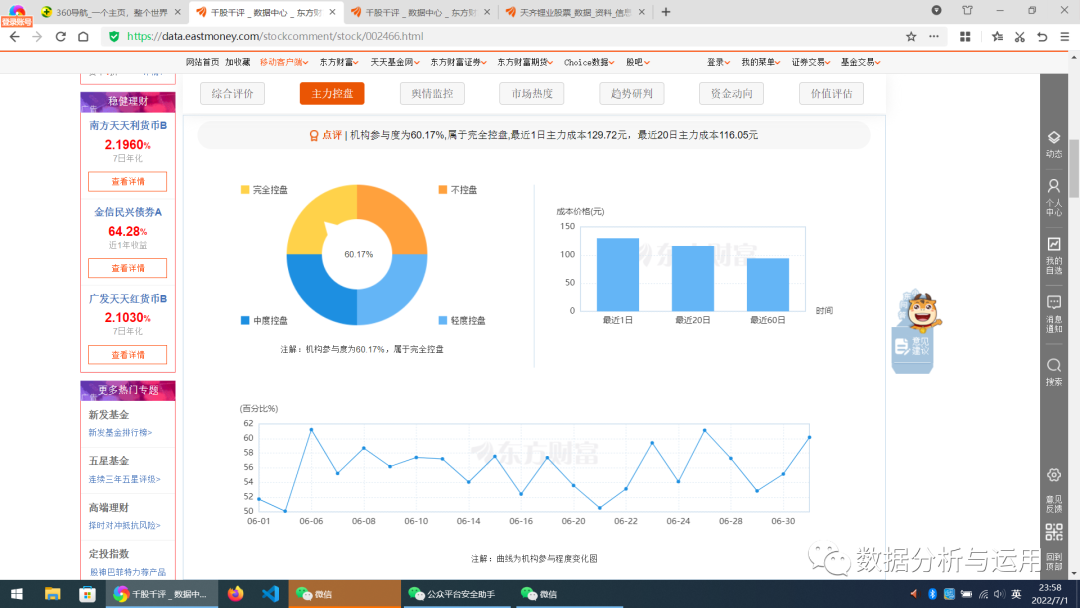
Task: Expand the 移动客户端 dropdown
Action: pyautogui.click(x=284, y=62)
